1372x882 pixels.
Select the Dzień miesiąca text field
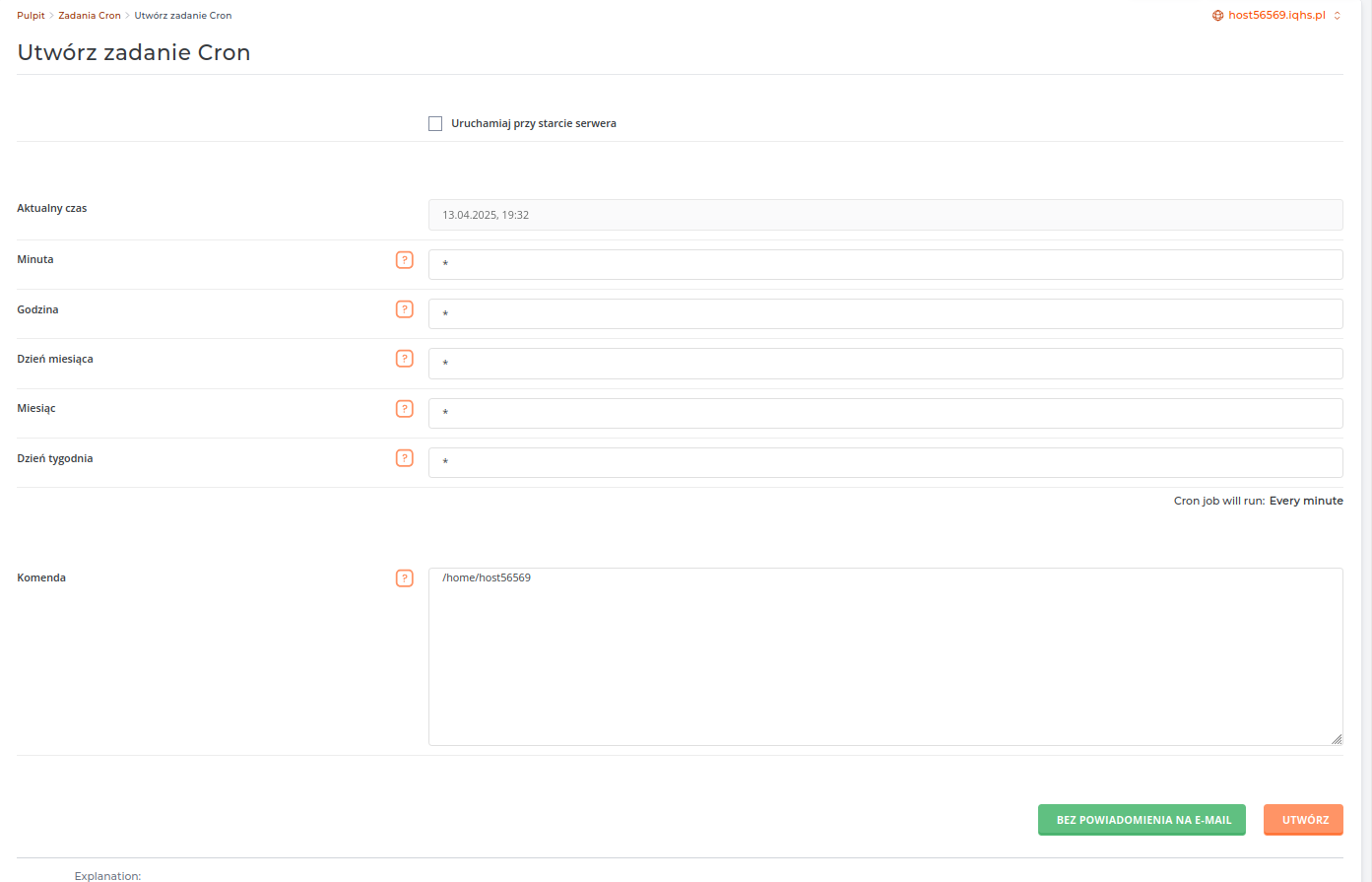[884, 364]
